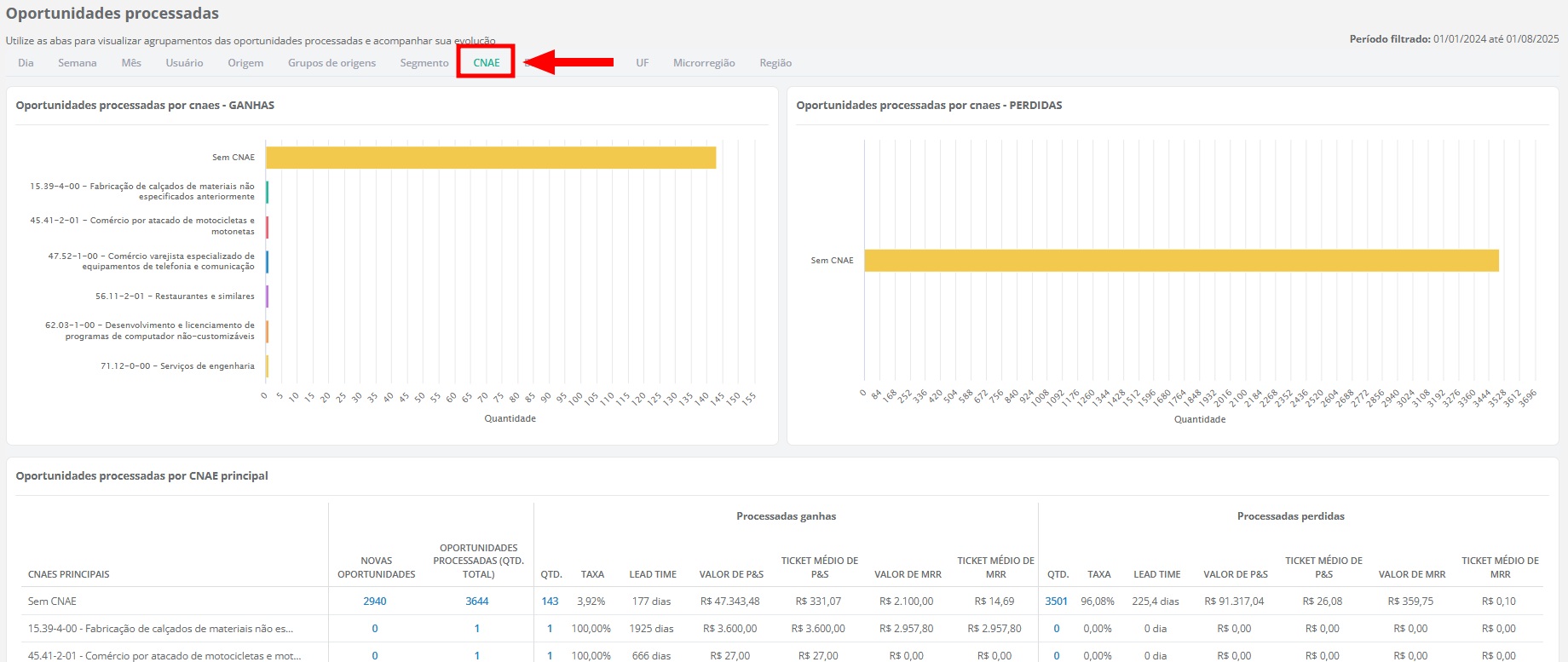The width and height of the screenshot is (1568, 662).
Task: Open the 143 won quantity link
Action: [x=550, y=602]
